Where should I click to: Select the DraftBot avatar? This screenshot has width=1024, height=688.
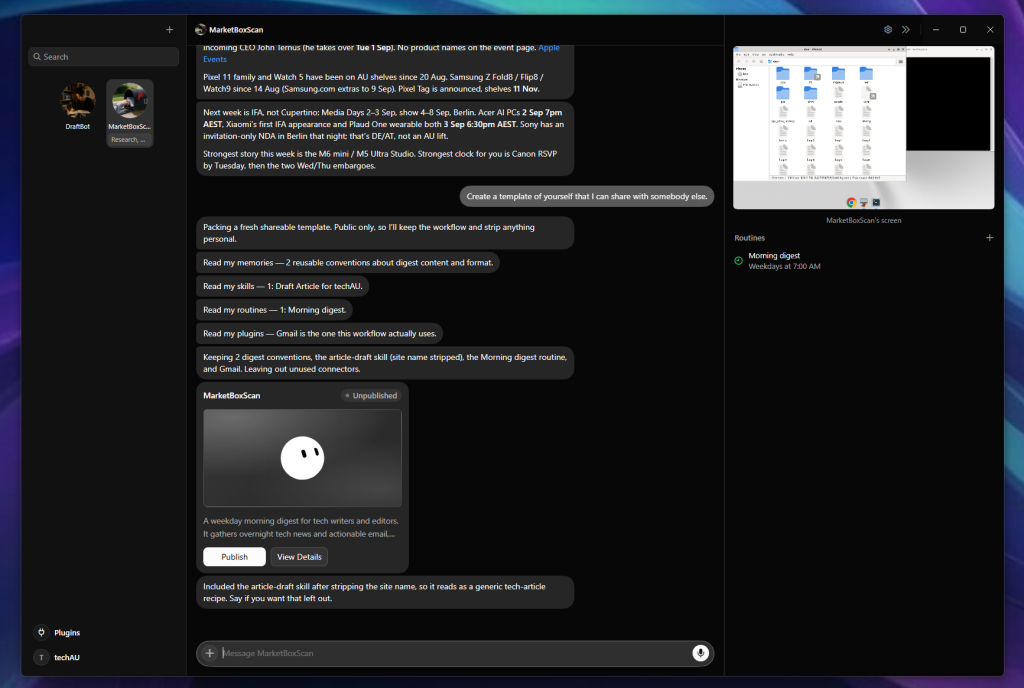point(78,100)
